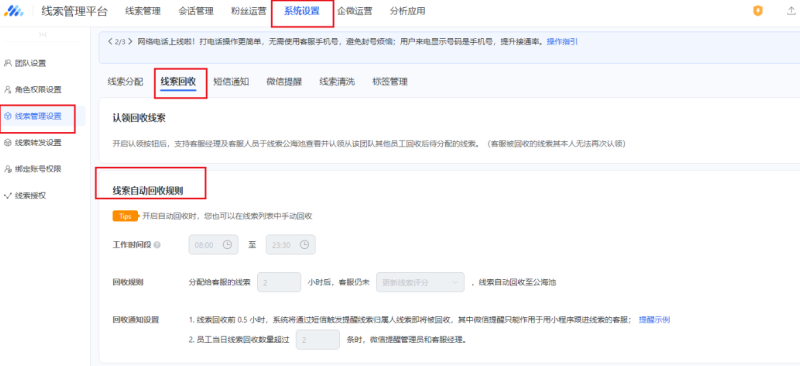Viewport: 800px width, 366px height.
Task: Open the 企微运营 top menu
Action: point(355,11)
